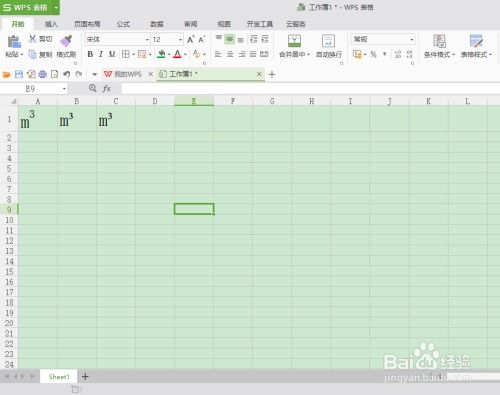The height and width of the screenshot is (395, 500).
Task: Click decrease decimal places icon
Action: click(410, 54)
